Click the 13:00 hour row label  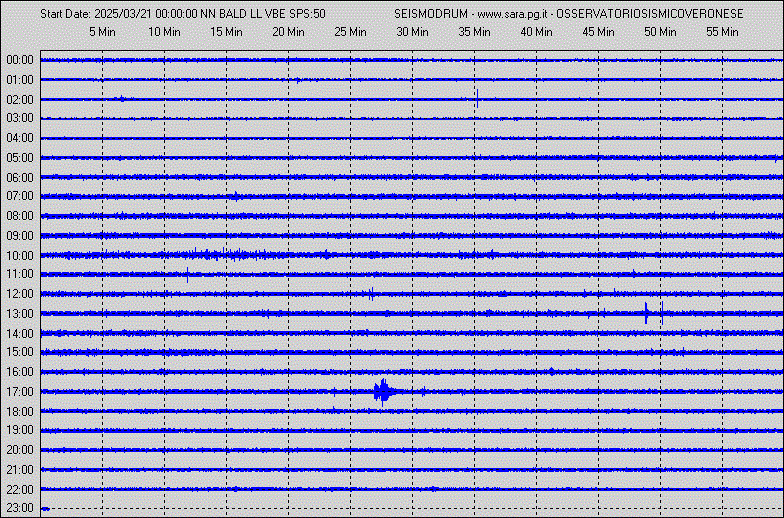pos(20,314)
